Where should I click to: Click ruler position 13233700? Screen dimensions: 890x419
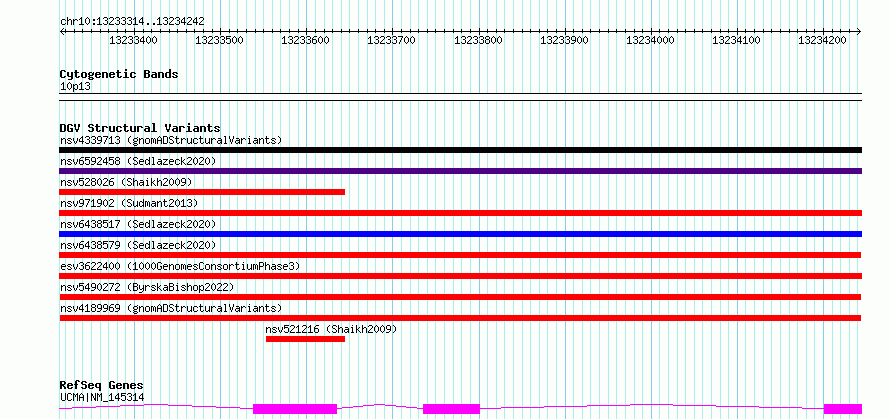pyautogui.click(x=392, y=40)
